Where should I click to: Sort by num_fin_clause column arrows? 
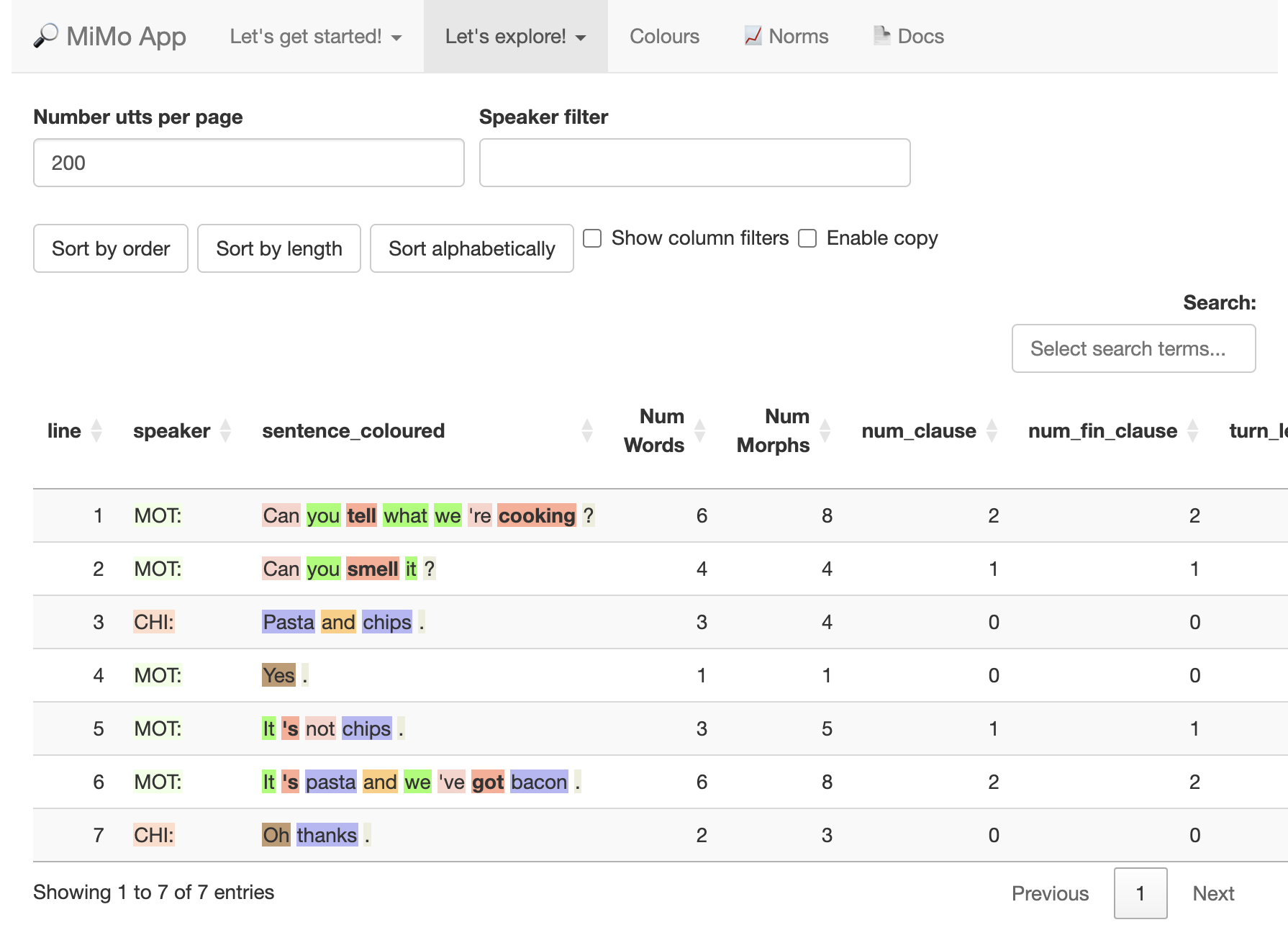(x=1193, y=430)
